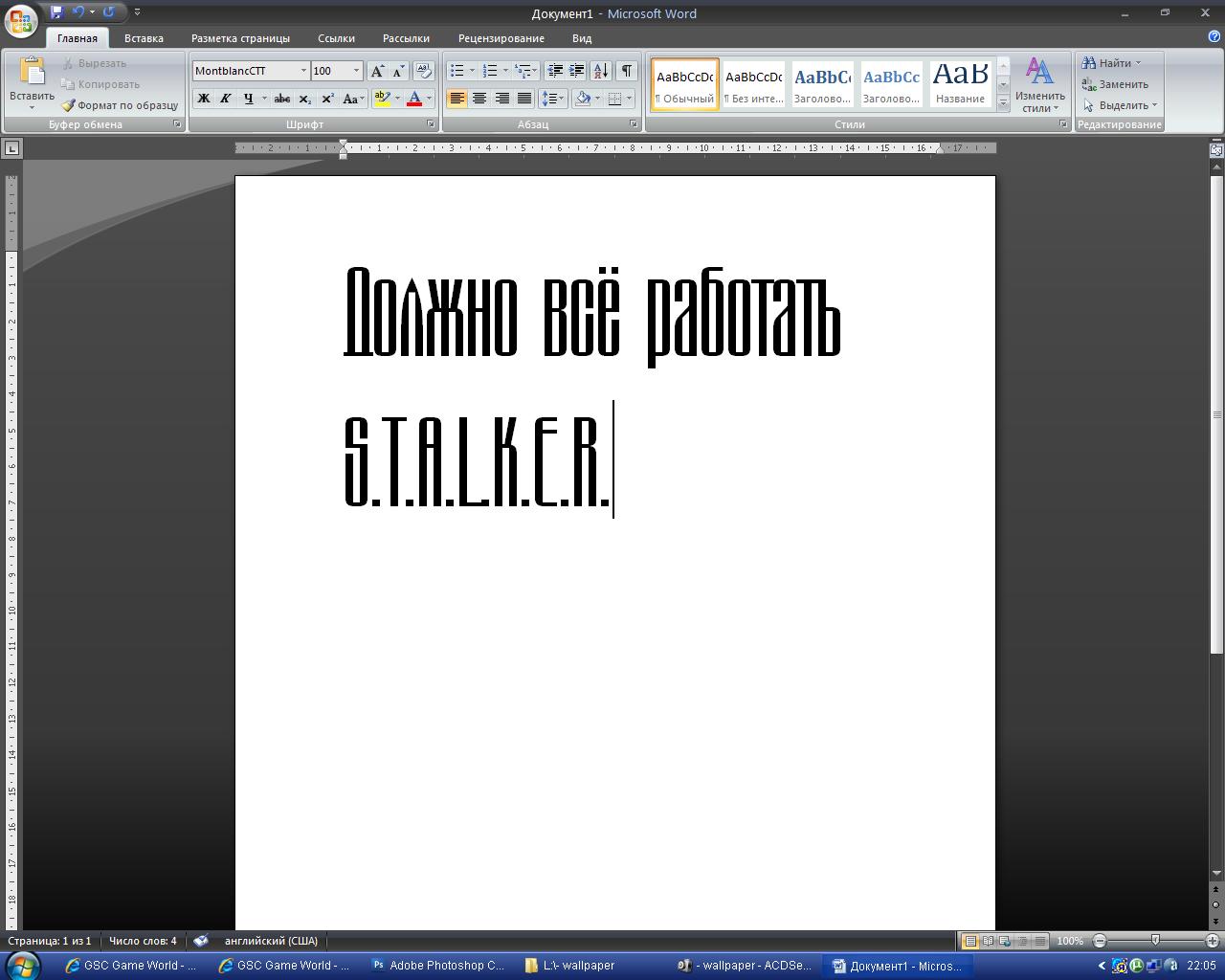Switch to the Ссылки tab

click(x=336, y=38)
